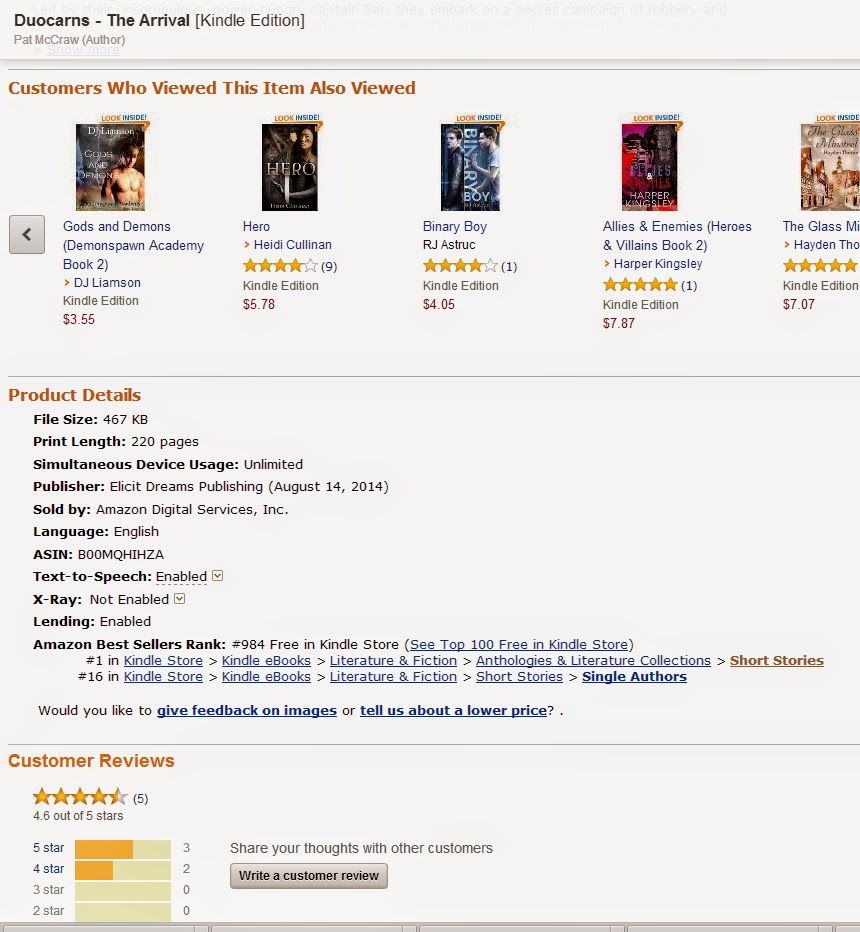Open the Hero book cover thumbnail
This screenshot has width=860, height=932.
pos(290,167)
